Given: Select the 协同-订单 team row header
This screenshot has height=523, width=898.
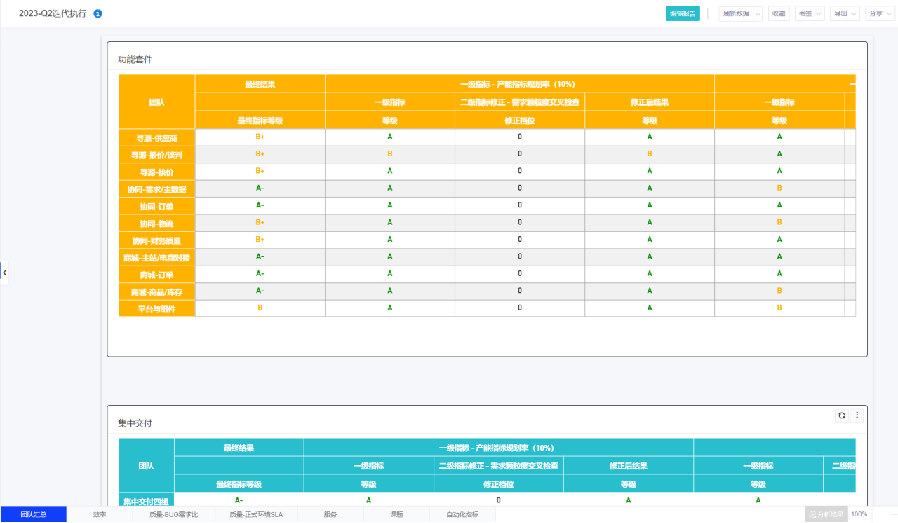Looking at the screenshot, I should [157, 206].
